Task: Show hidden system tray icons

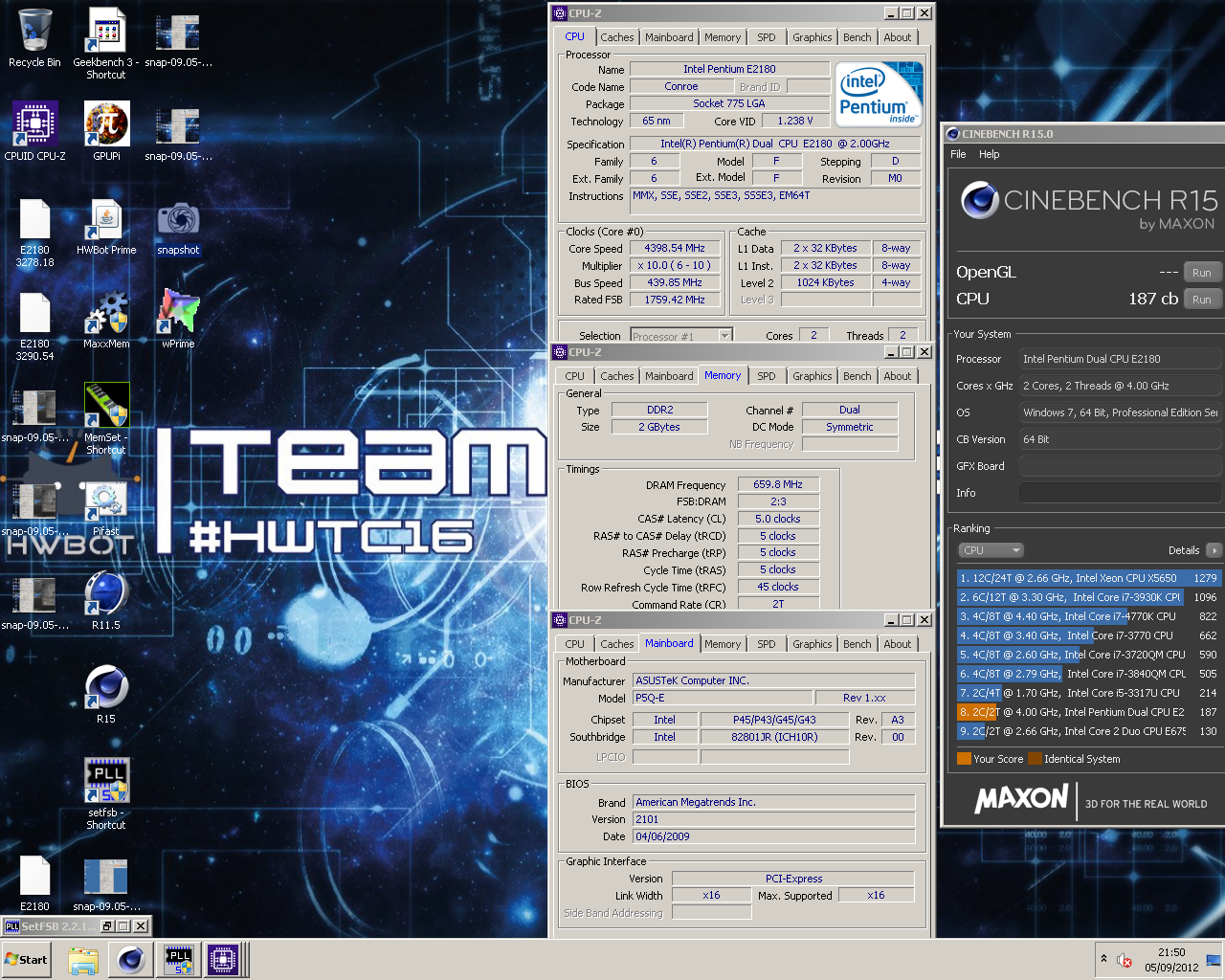Action: coord(1103,959)
